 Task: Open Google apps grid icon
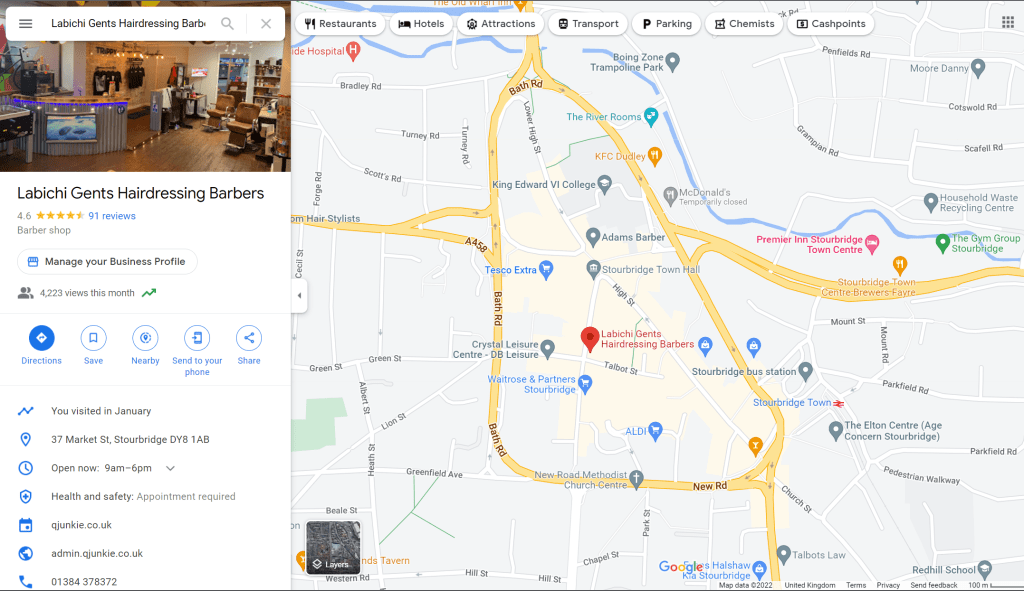[1008, 22]
